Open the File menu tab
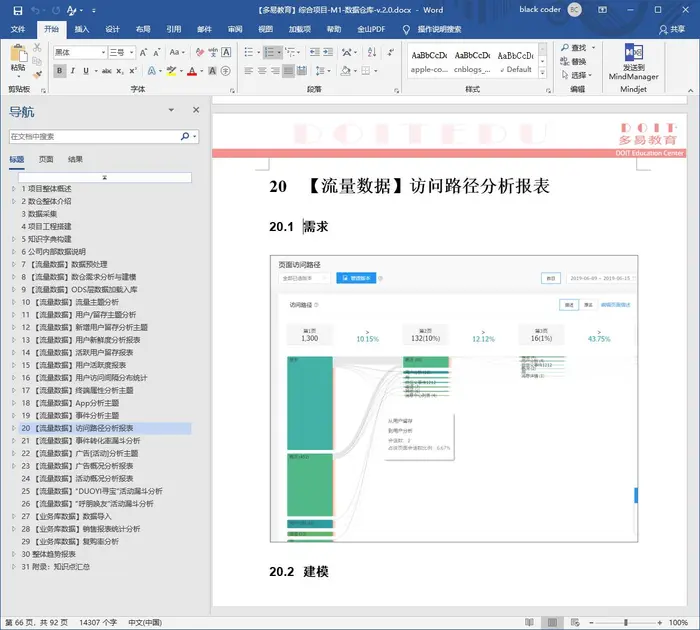The height and width of the screenshot is (630, 700). (x=18, y=29)
